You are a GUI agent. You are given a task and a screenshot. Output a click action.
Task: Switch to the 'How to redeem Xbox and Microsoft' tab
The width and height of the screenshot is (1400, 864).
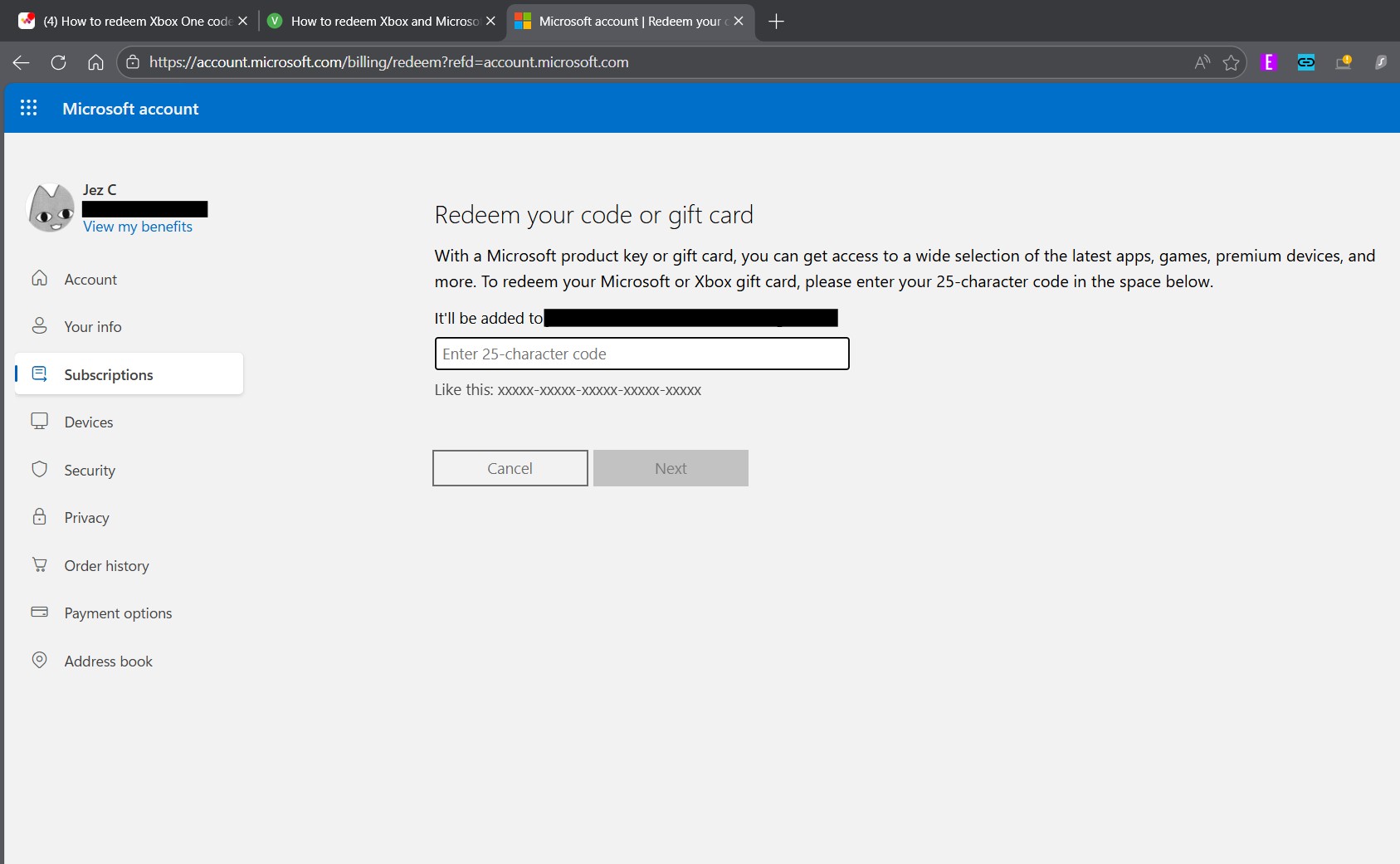point(381,22)
